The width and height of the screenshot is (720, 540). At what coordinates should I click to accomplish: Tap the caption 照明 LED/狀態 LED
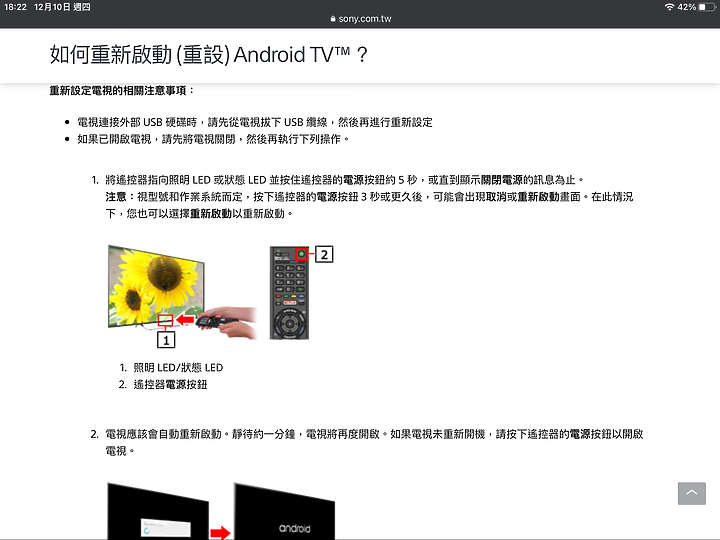[178, 367]
